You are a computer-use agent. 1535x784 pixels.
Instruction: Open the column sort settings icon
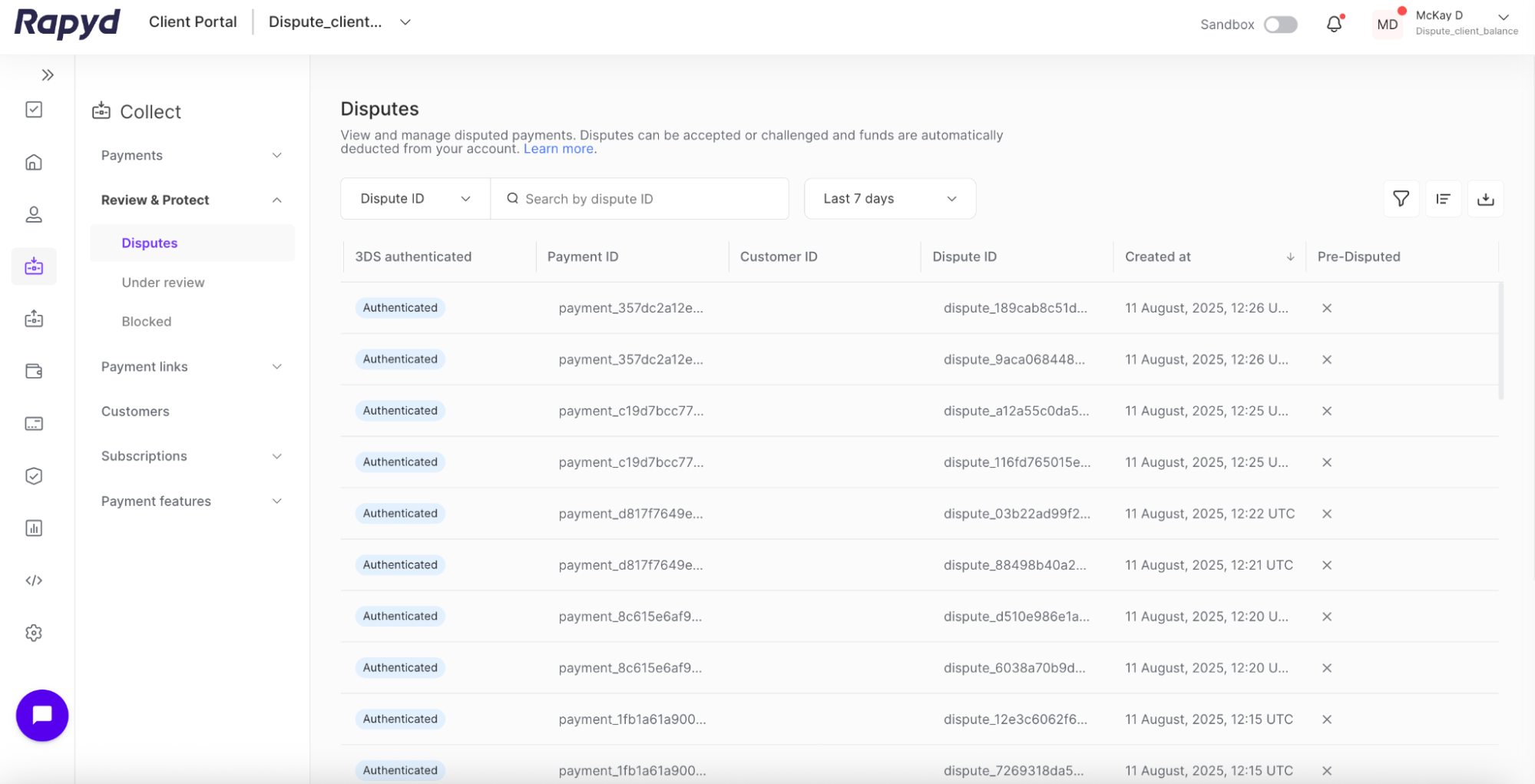pyautogui.click(x=1443, y=199)
